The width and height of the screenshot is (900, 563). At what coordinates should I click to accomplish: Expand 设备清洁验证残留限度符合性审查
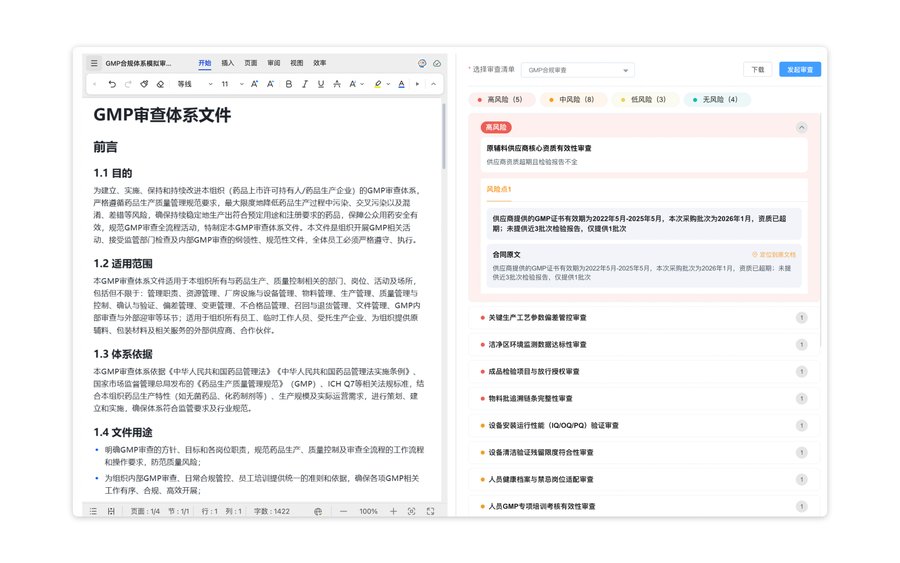(x=643, y=452)
